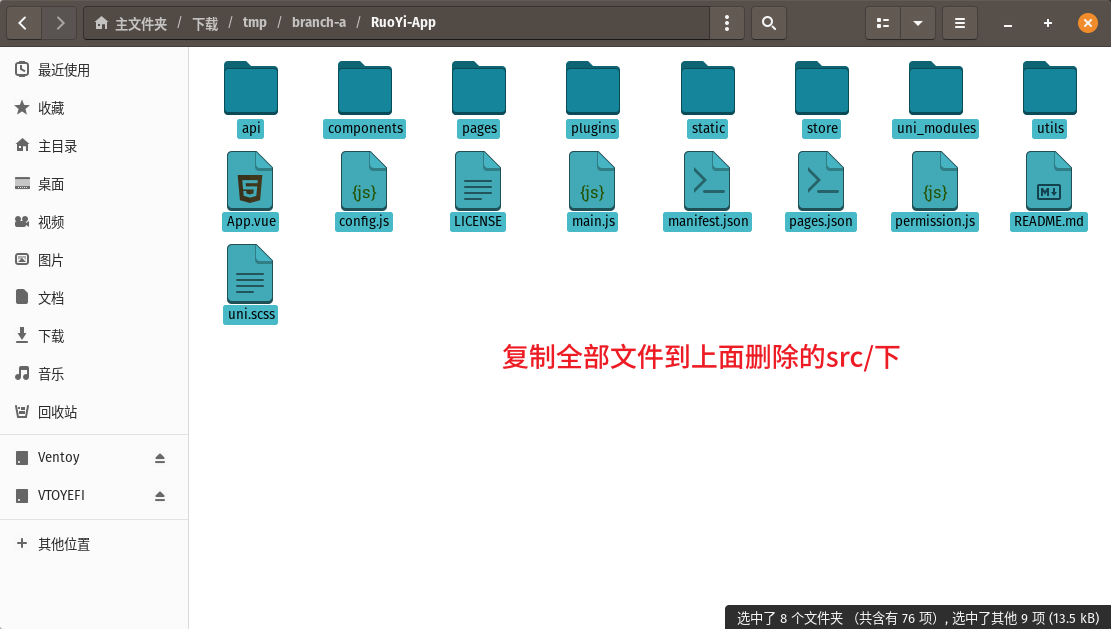Click the uni_modules folder
The image size is (1111, 629).
click(x=936, y=90)
